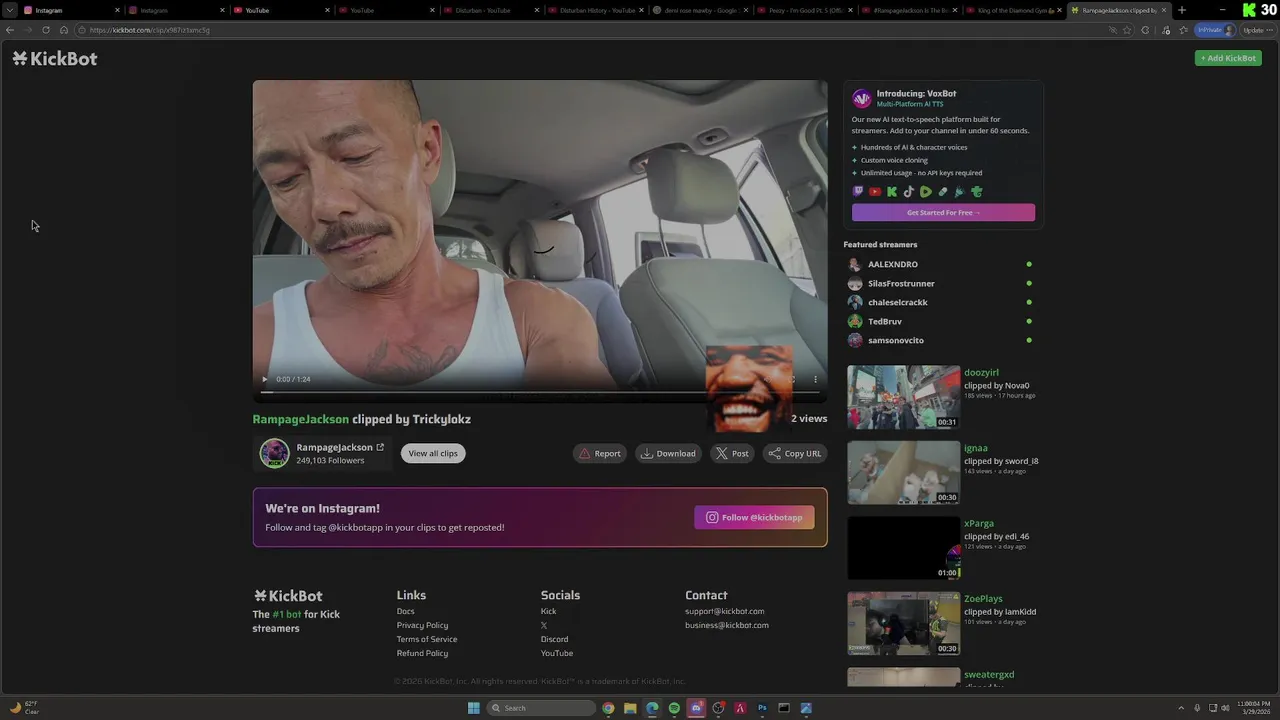Image resolution: width=1280 pixels, height=720 pixels.
Task: Open the KickBot logo home link
Action: 55,58
